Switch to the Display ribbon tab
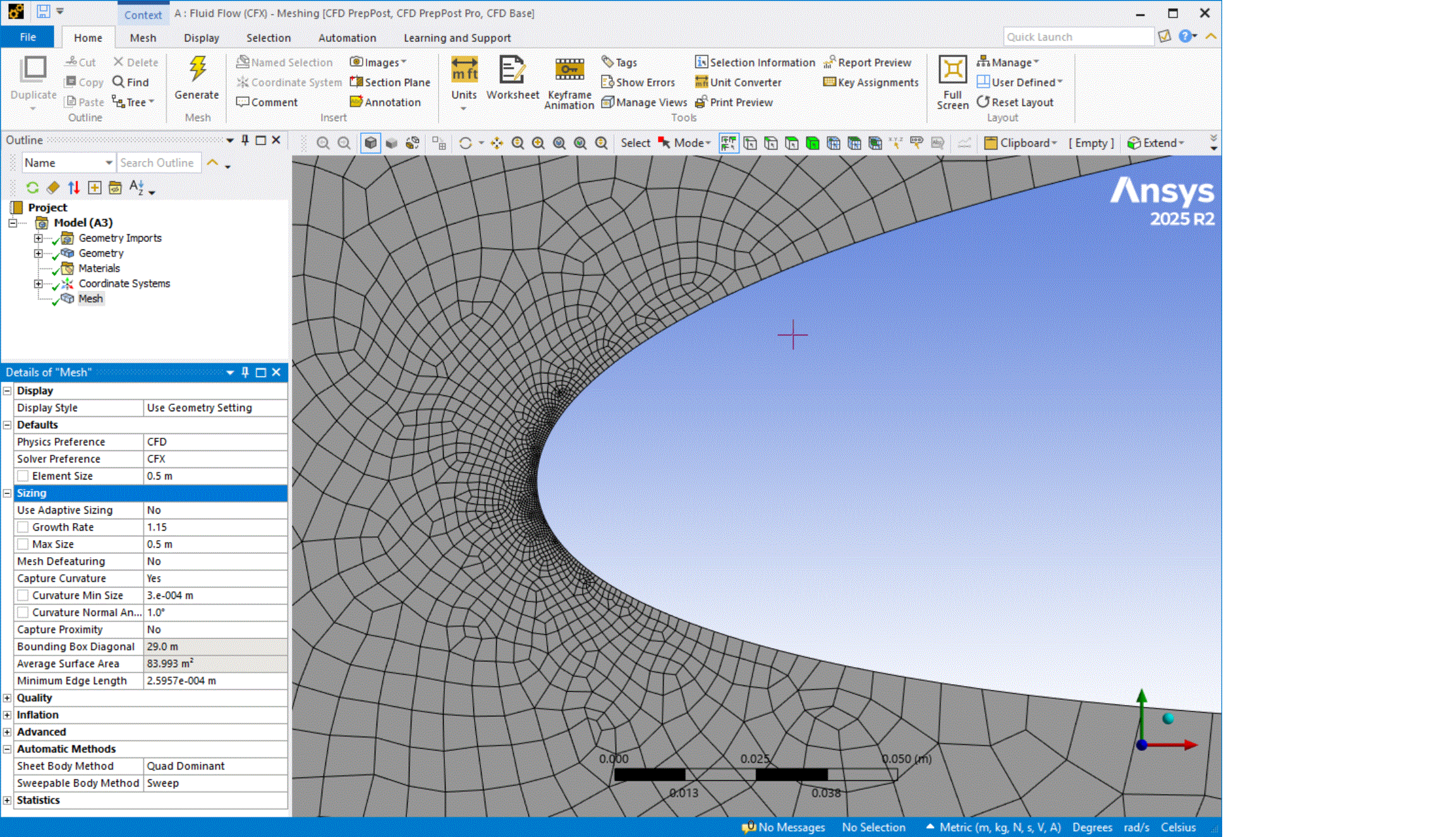The image size is (1456, 837). pos(201,38)
